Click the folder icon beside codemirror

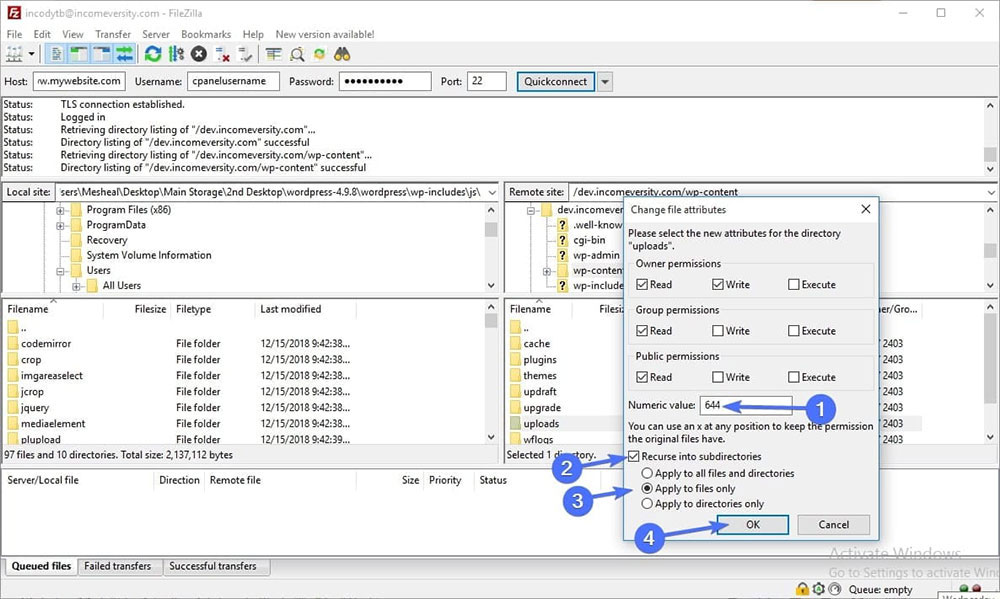coord(13,343)
